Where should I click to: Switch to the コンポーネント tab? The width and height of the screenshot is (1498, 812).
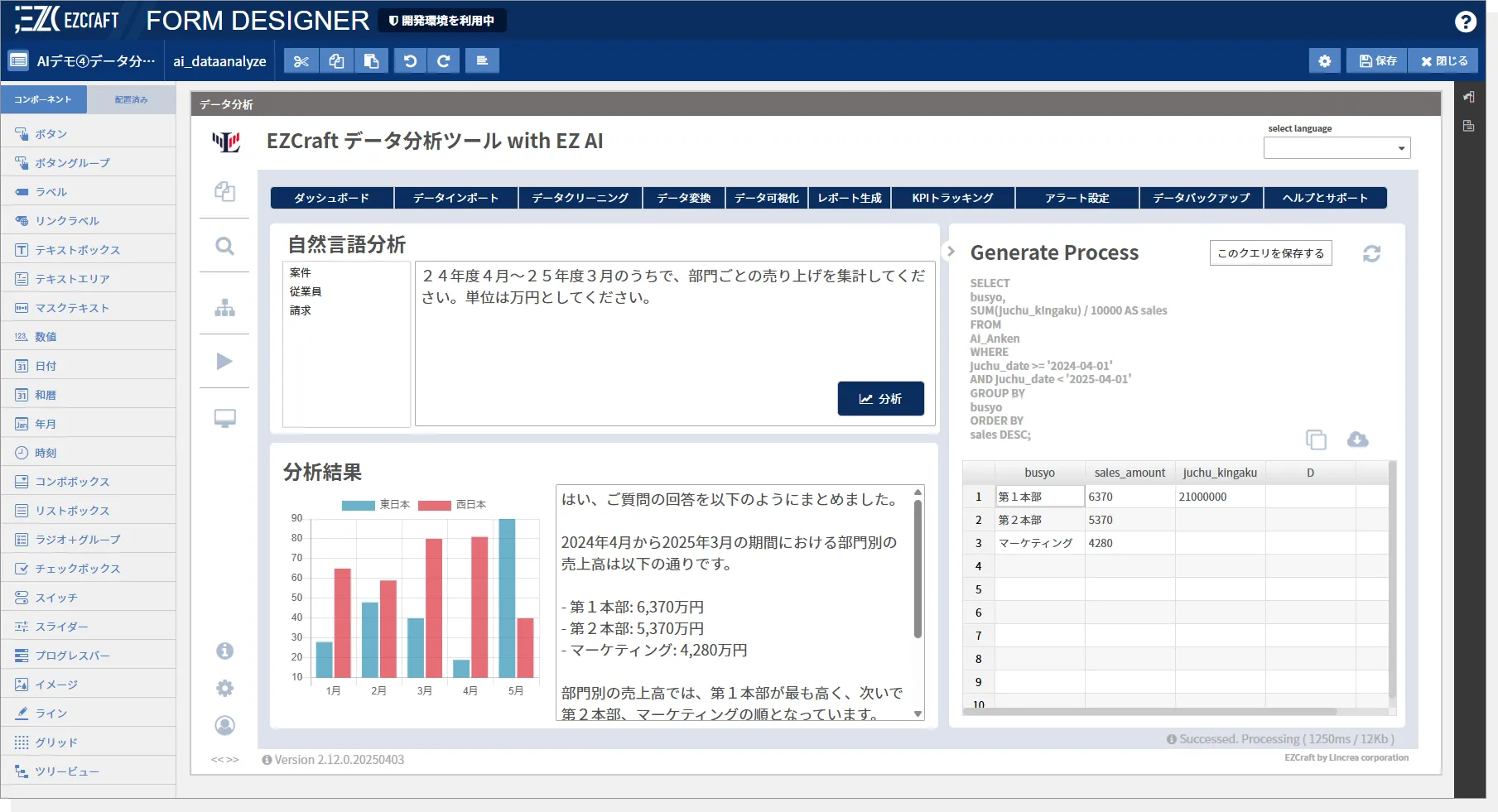pyautogui.click(x=43, y=99)
